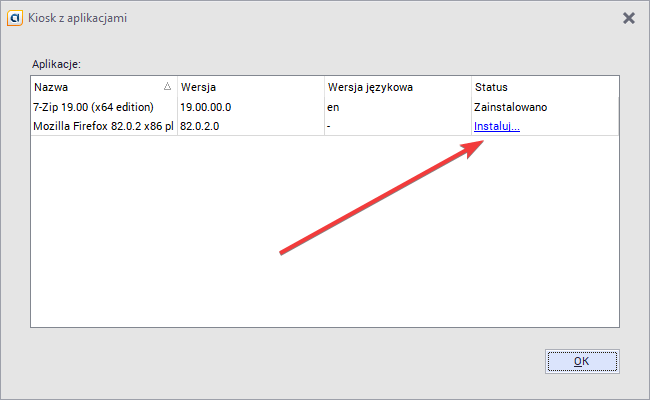
Task: Click the Wersja column header
Action: pyautogui.click(x=250, y=87)
